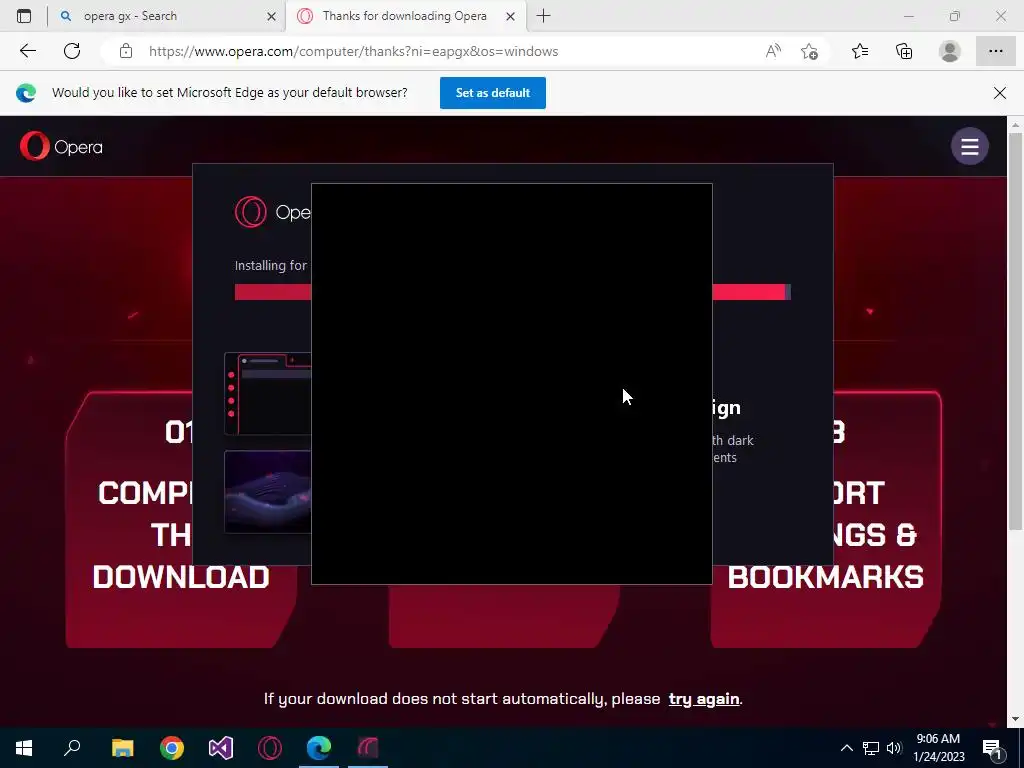
Task: Close the opera gx - Search tab
Action: click(x=271, y=16)
